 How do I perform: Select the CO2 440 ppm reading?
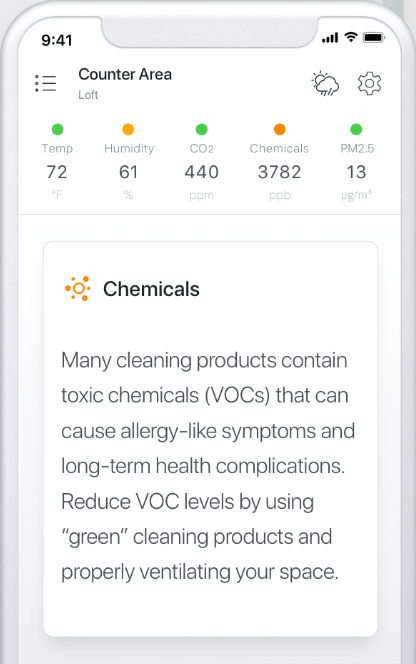[202, 162]
